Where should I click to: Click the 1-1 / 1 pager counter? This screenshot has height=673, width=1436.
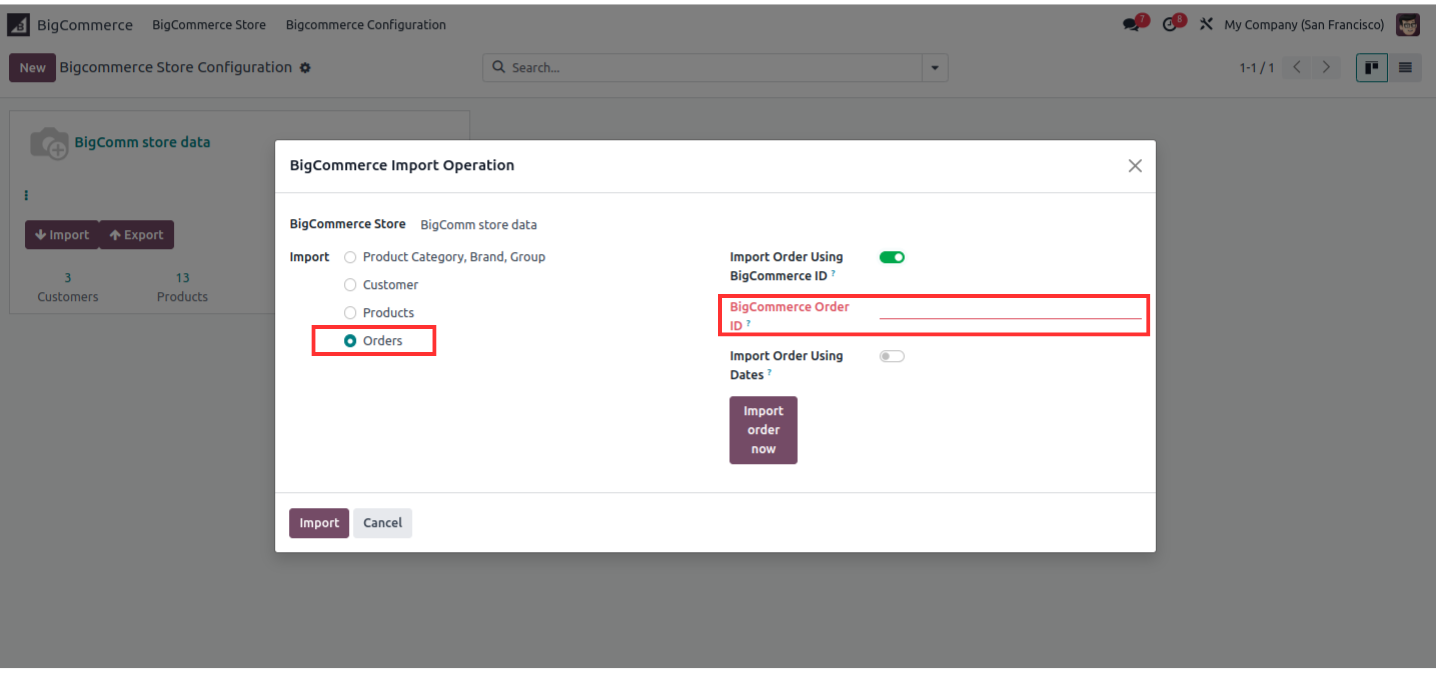click(1257, 68)
